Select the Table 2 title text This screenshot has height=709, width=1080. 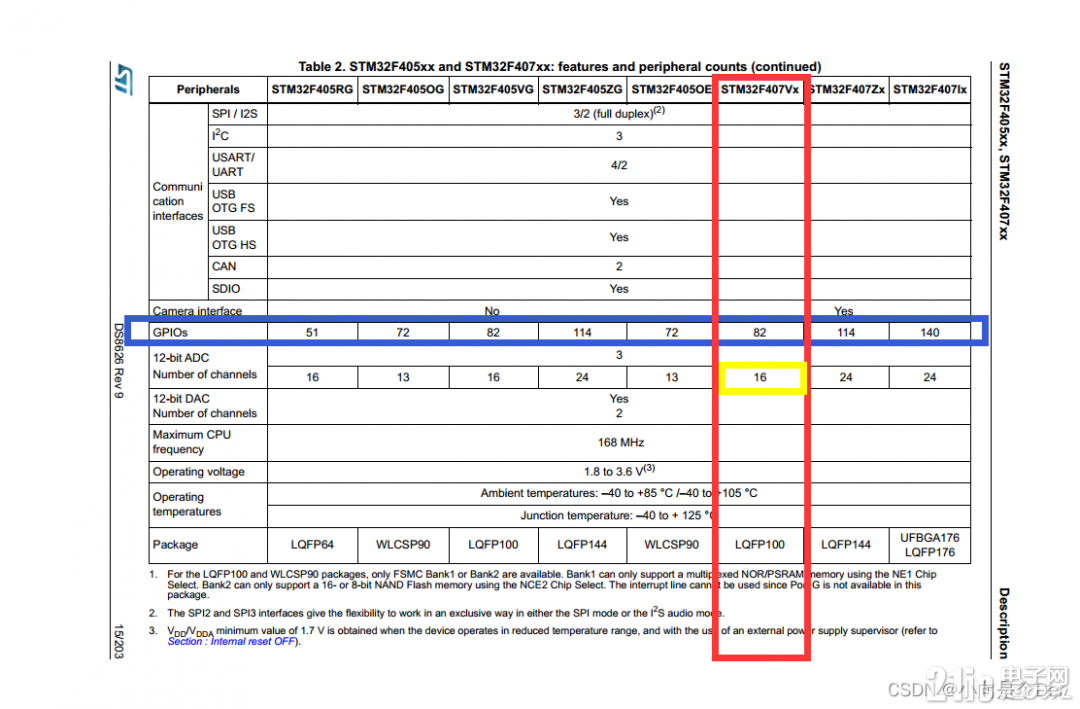click(x=559, y=67)
